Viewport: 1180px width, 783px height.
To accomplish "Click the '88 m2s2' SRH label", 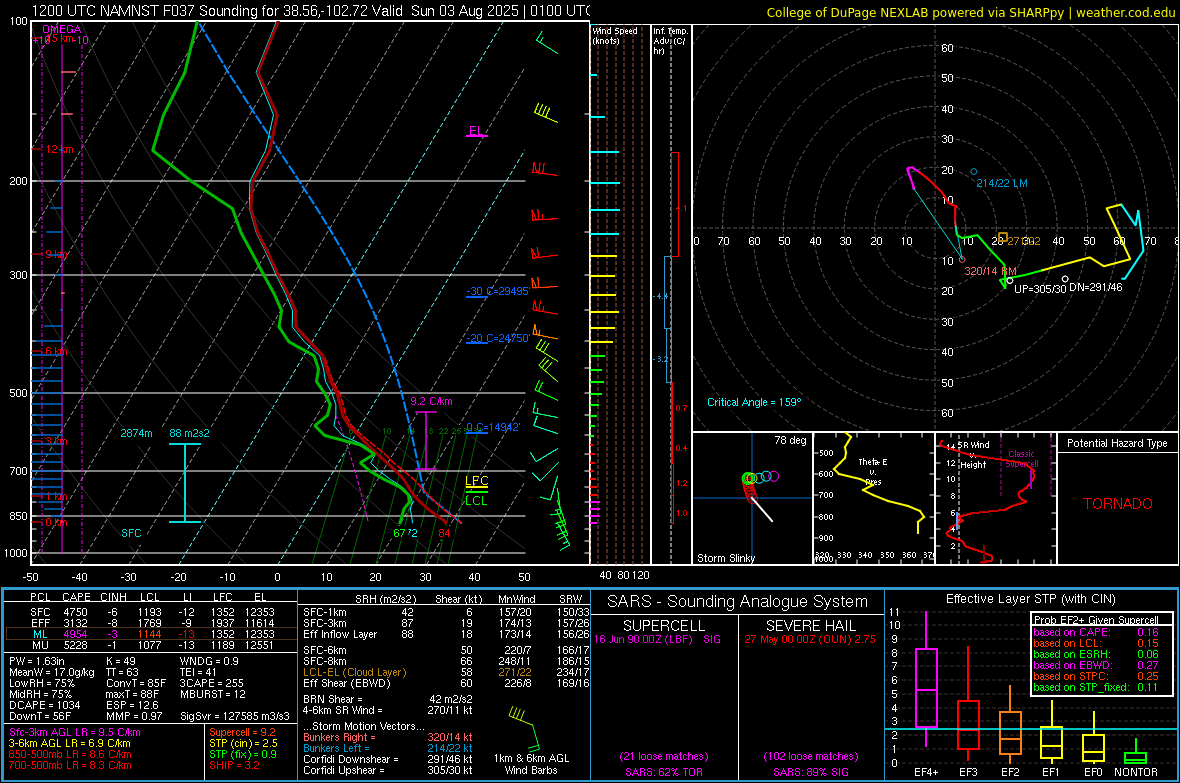I will pos(190,433).
